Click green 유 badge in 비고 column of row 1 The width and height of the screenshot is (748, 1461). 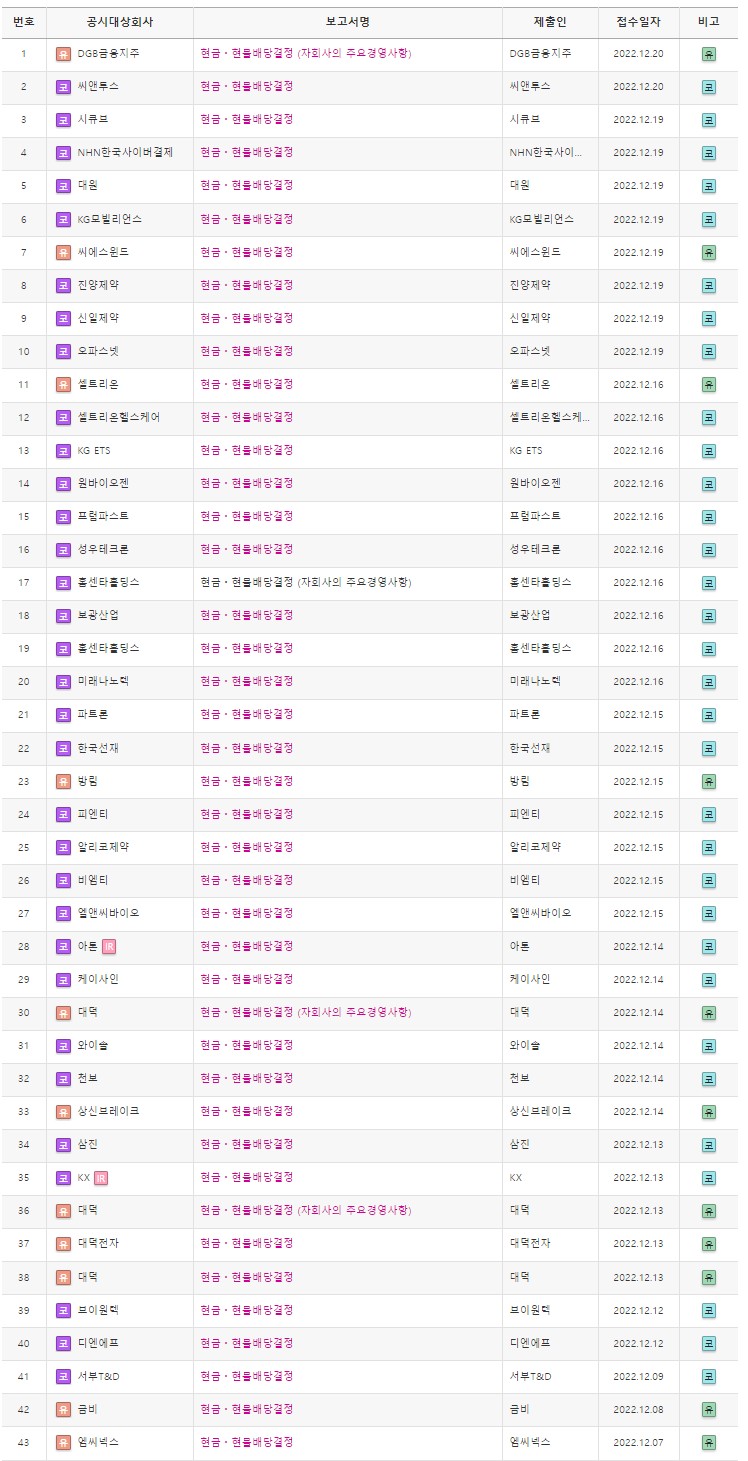[x=709, y=53]
